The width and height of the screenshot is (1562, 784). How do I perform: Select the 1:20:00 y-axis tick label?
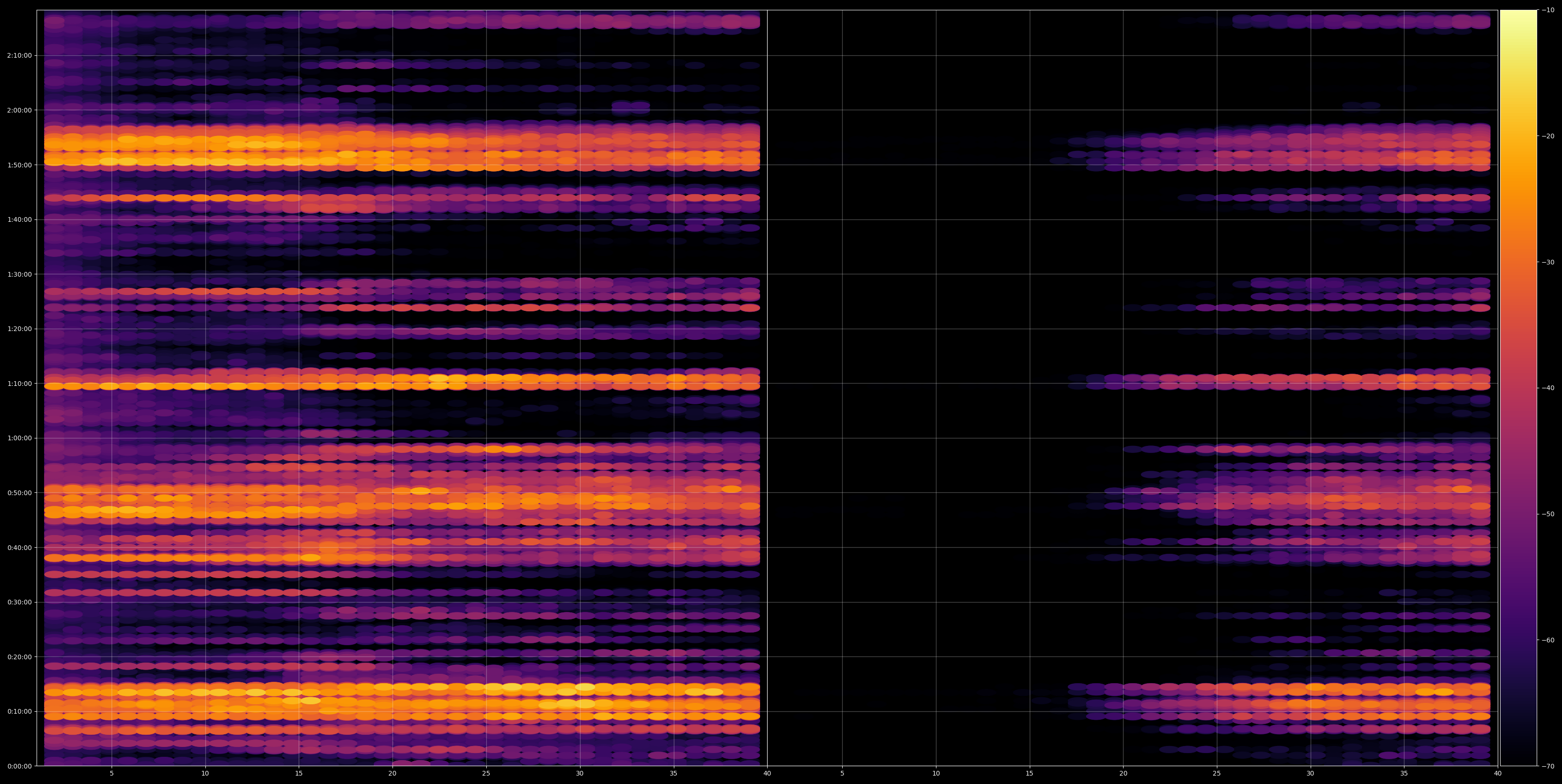click(x=19, y=329)
